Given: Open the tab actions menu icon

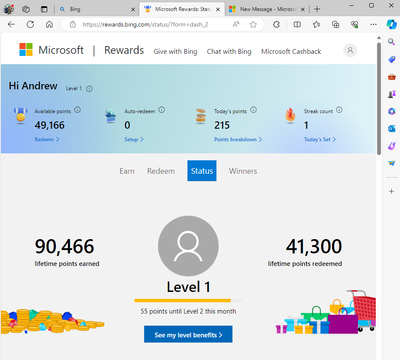Looking at the screenshot, I should tap(44, 9).
